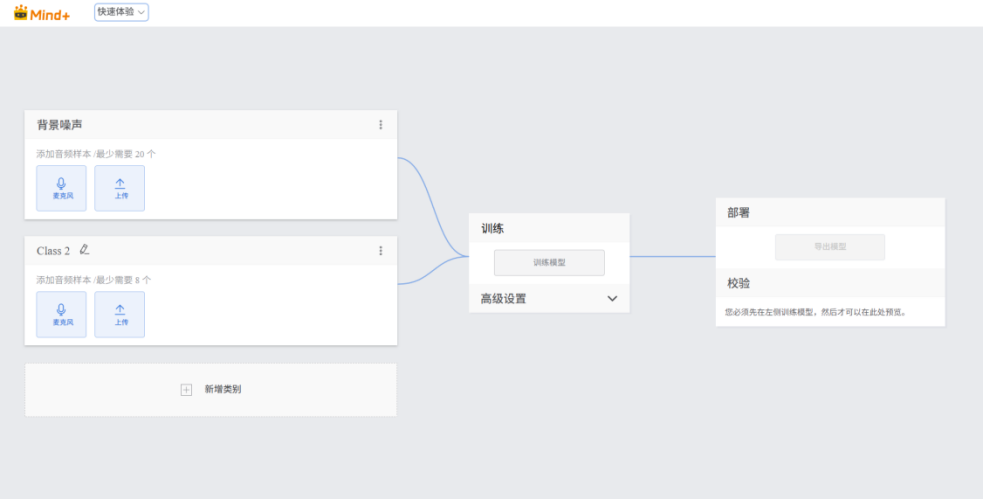Viewport: 983px width, 499px height.
Task: Open the 背景噪声 three-dot options menu
Action: [381, 125]
